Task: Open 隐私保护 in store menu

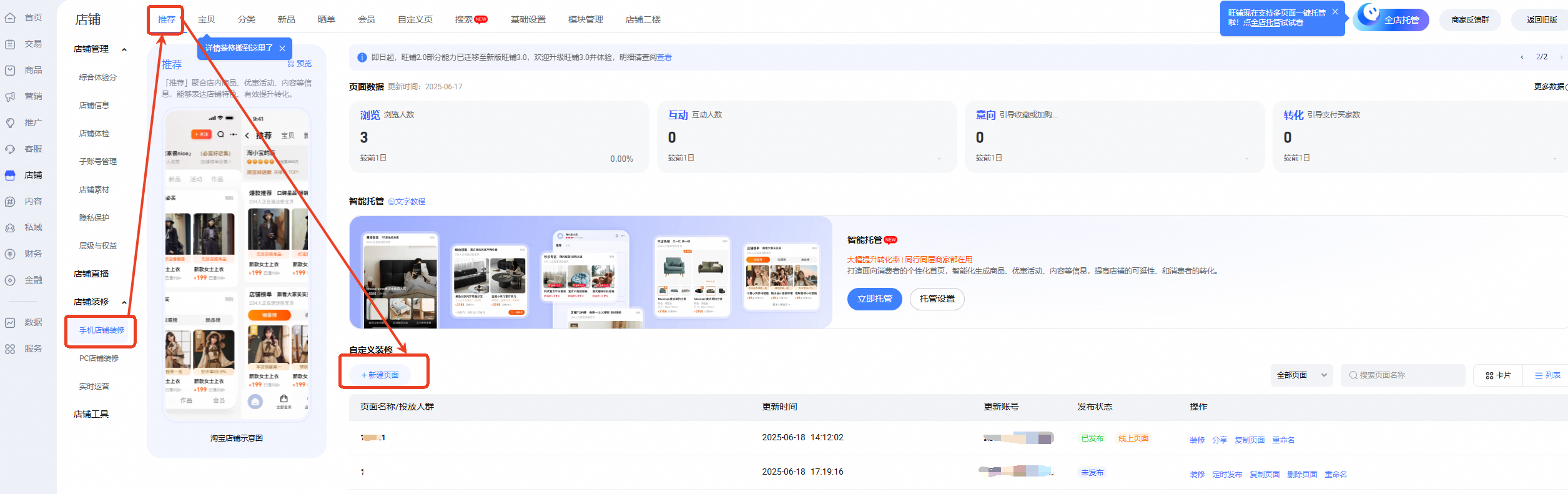Action: tap(94, 218)
